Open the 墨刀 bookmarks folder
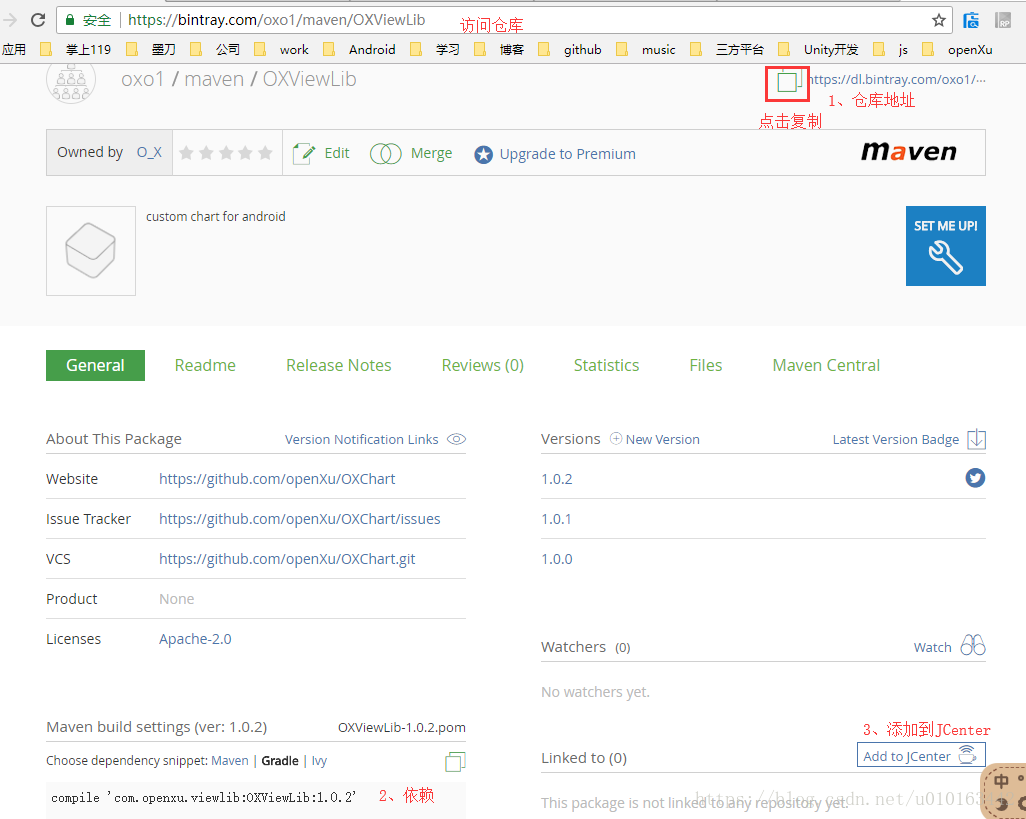The width and height of the screenshot is (1026, 819). (x=151, y=50)
